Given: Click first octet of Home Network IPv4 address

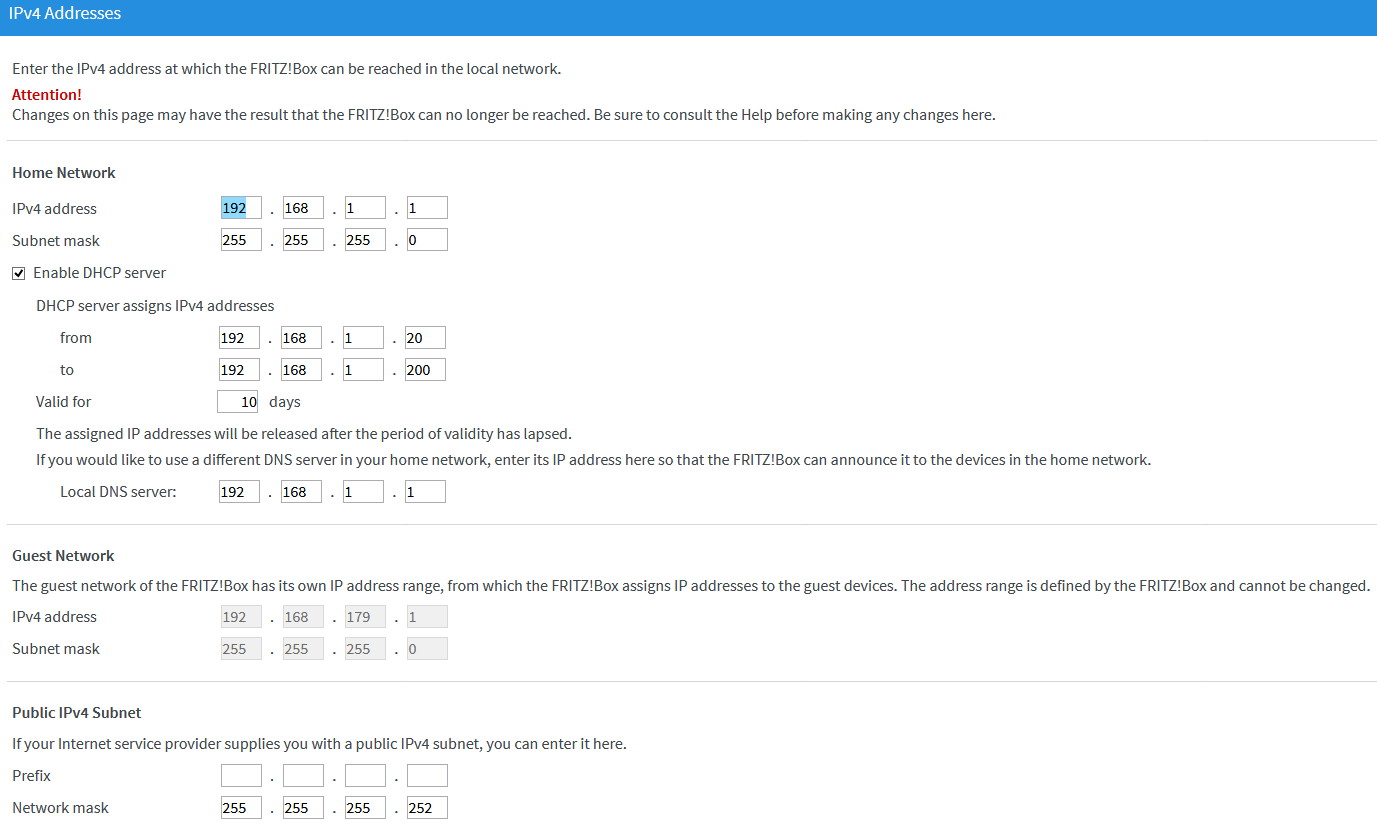Looking at the screenshot, I should pos(241,208).
